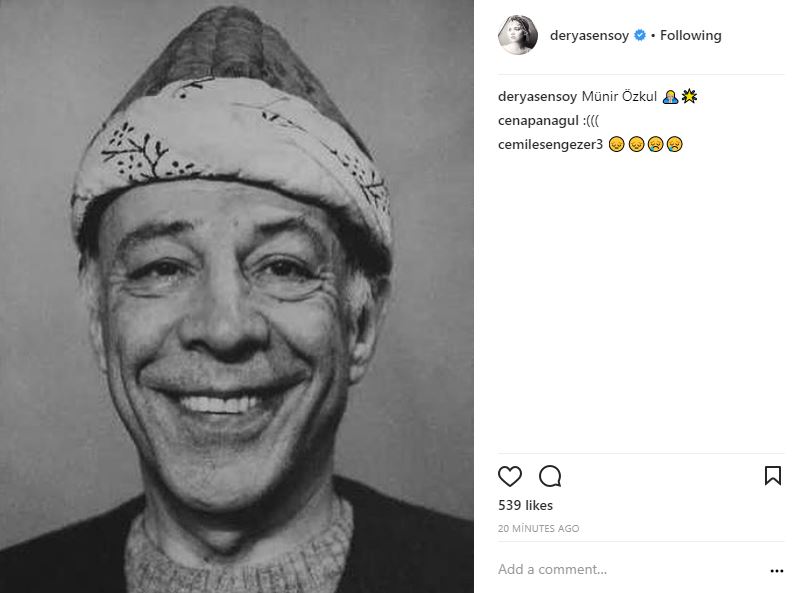Open the three-dot more options menu

tap(776, 571)
